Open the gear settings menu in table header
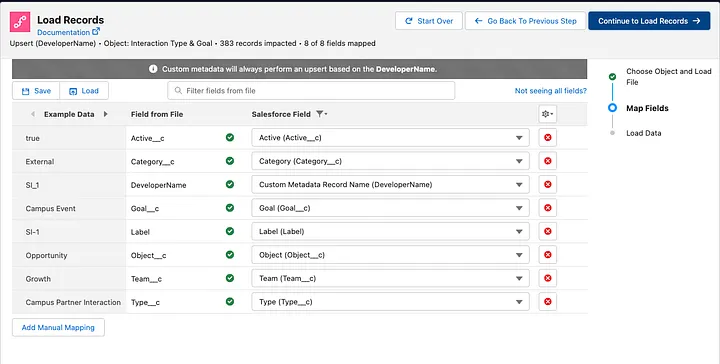This screenshot has width=720, height=364. (x=547, y=114)
